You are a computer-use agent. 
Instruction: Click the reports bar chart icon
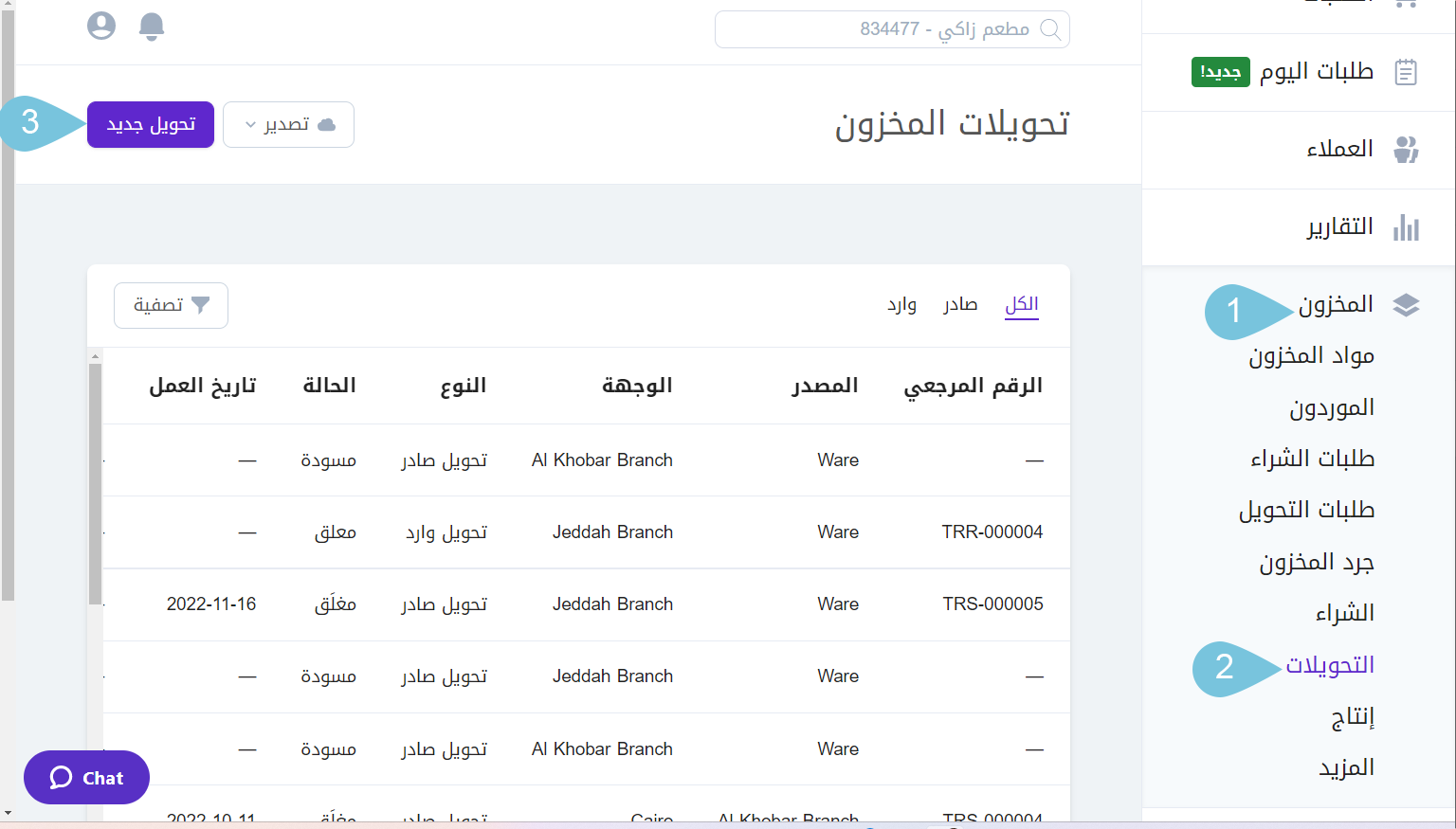click(x=1406, y=227)
